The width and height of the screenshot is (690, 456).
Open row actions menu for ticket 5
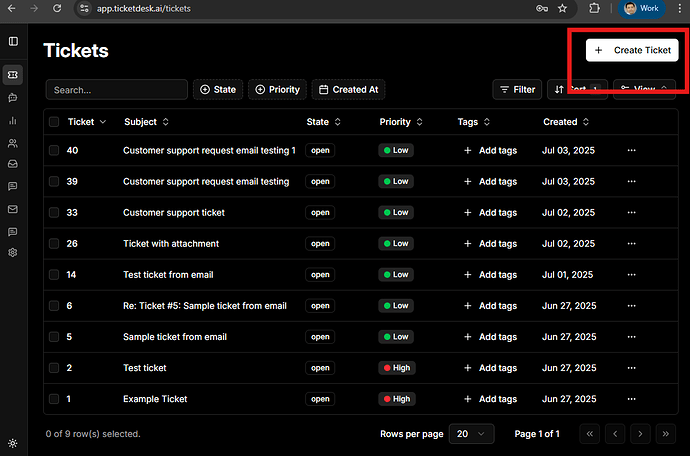[631, 337]
